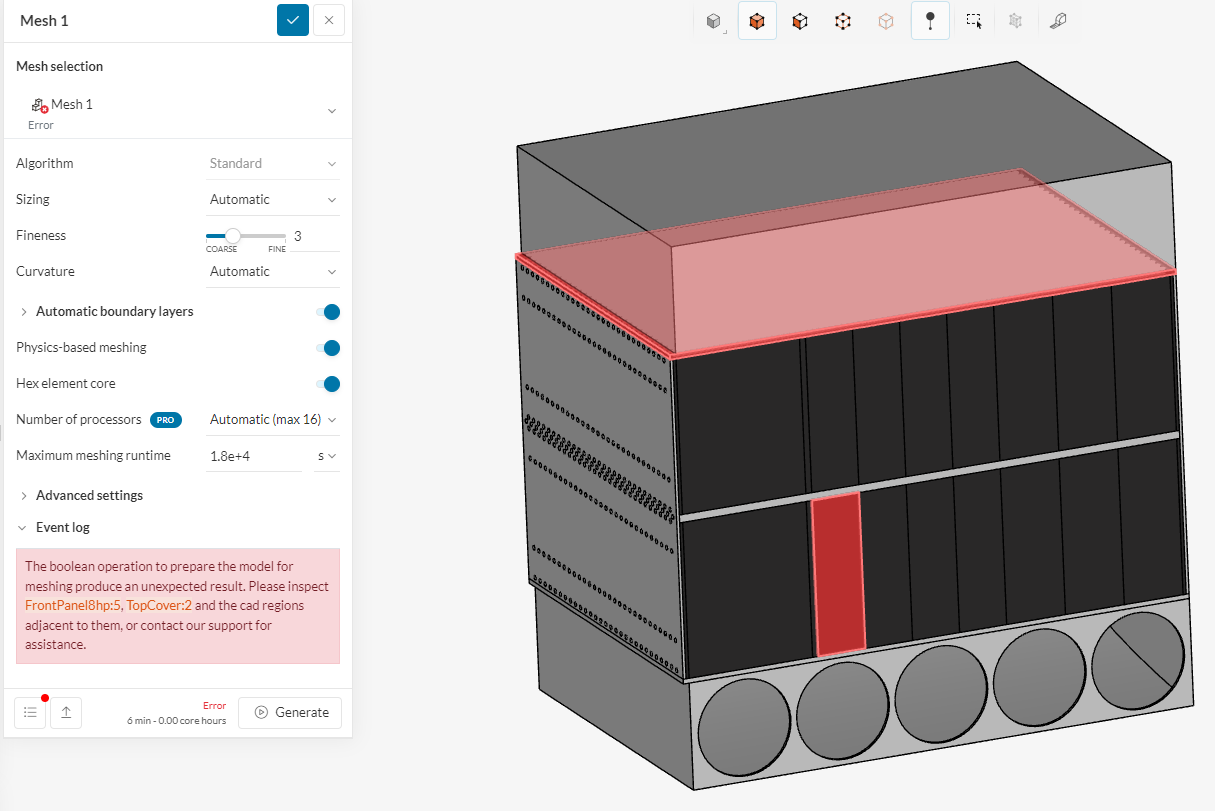1215x811 pixels.
Task: Click the pin point selection tool
Action: [930, 21]
